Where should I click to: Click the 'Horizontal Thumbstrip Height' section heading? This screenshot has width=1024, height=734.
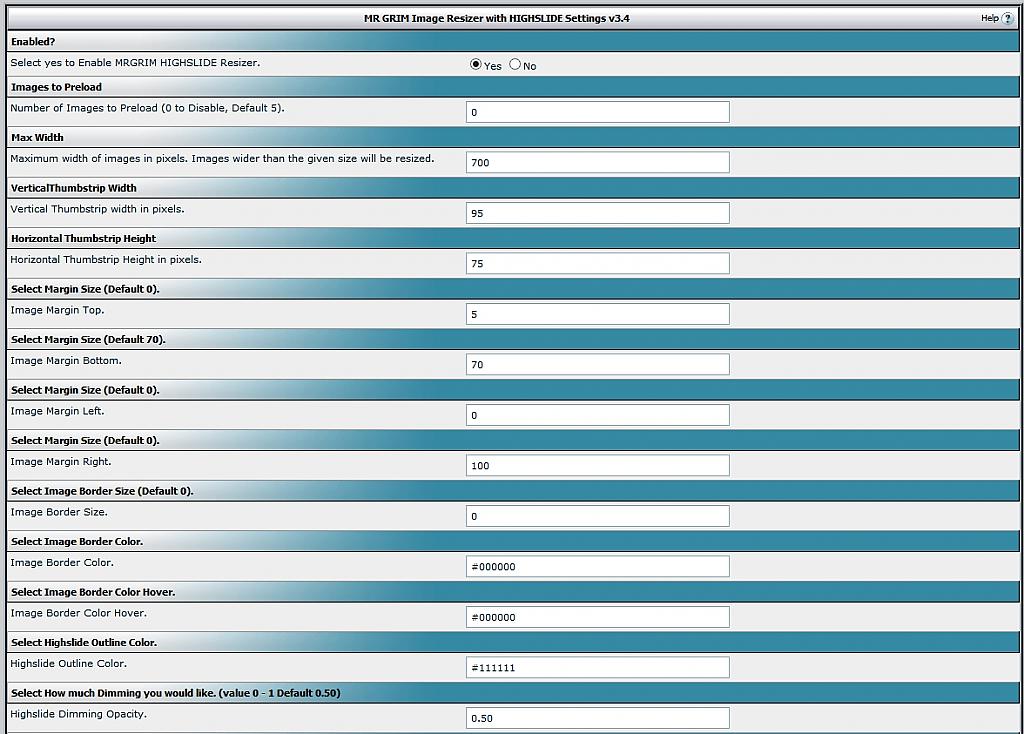[x=84, y=238]
